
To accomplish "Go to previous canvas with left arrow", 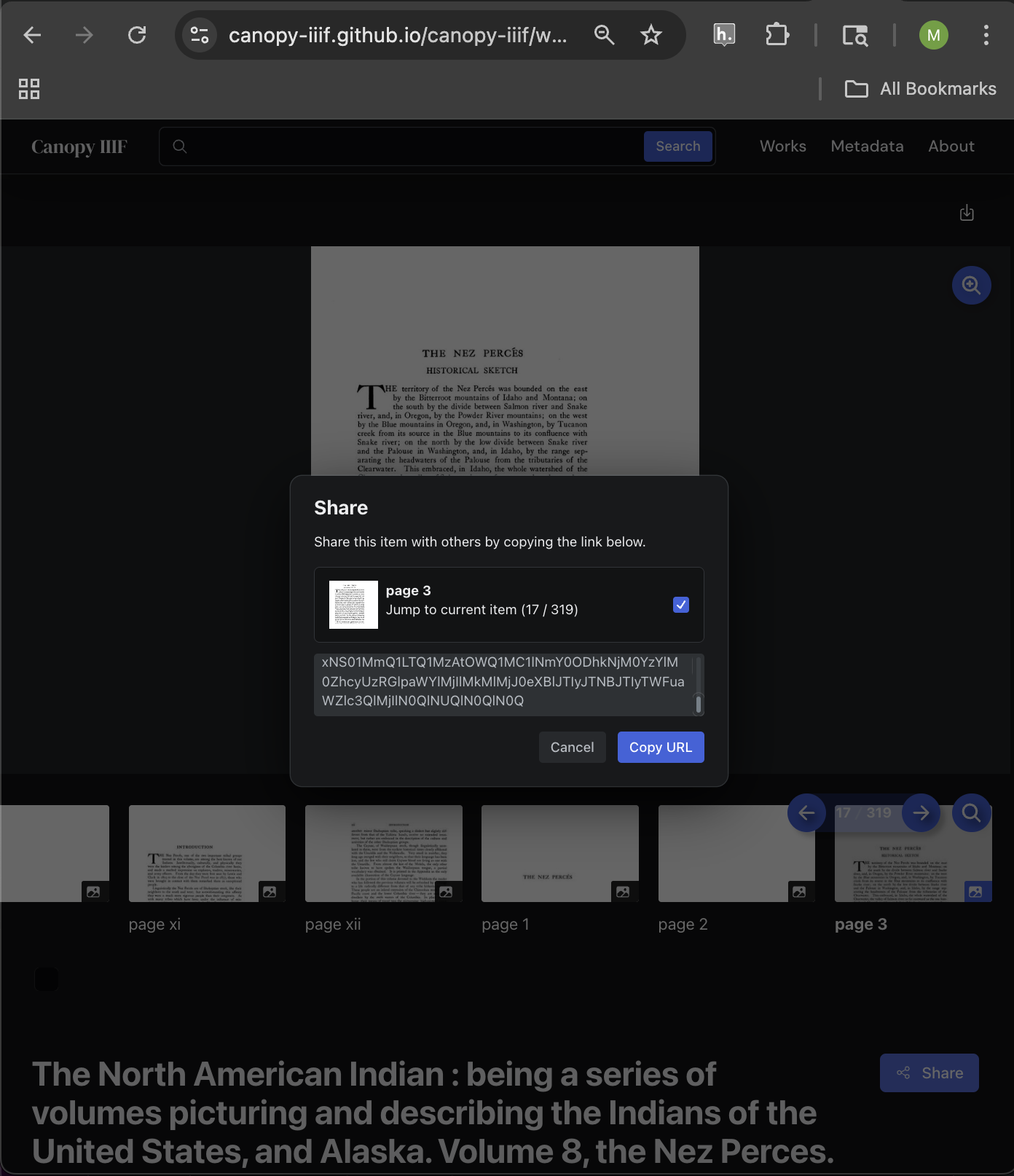I will coord(806,812).
